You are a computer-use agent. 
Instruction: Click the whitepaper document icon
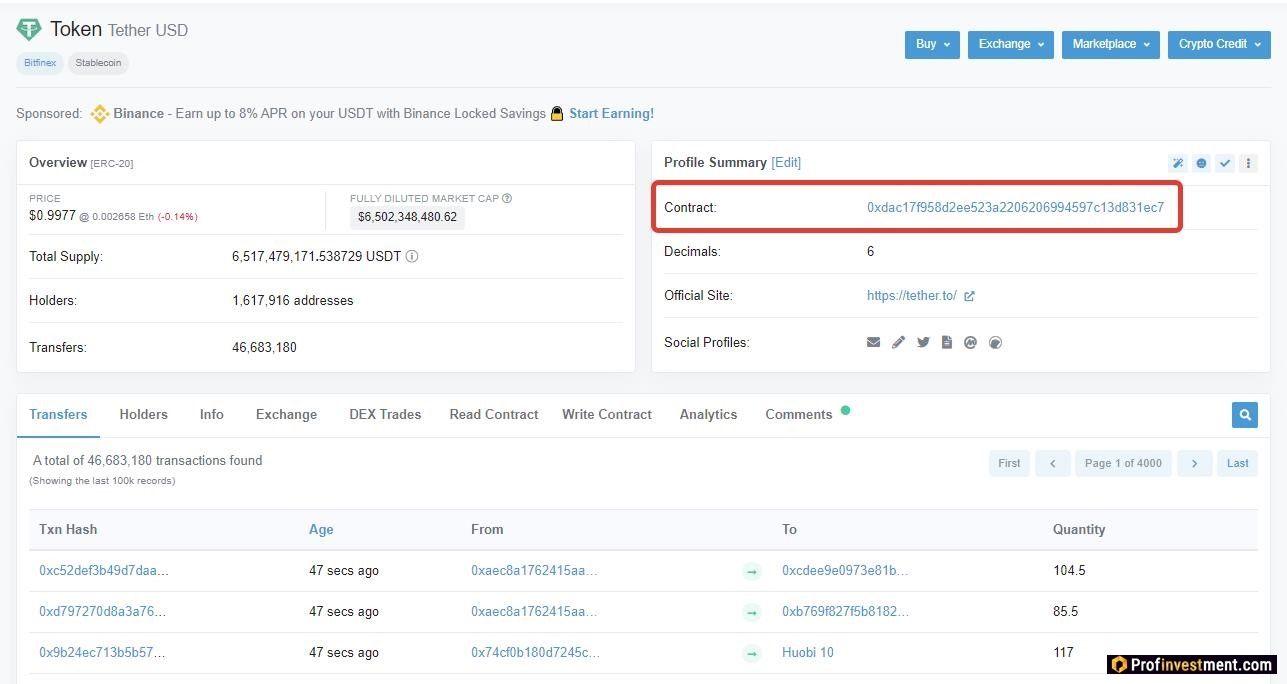(947, 343)
